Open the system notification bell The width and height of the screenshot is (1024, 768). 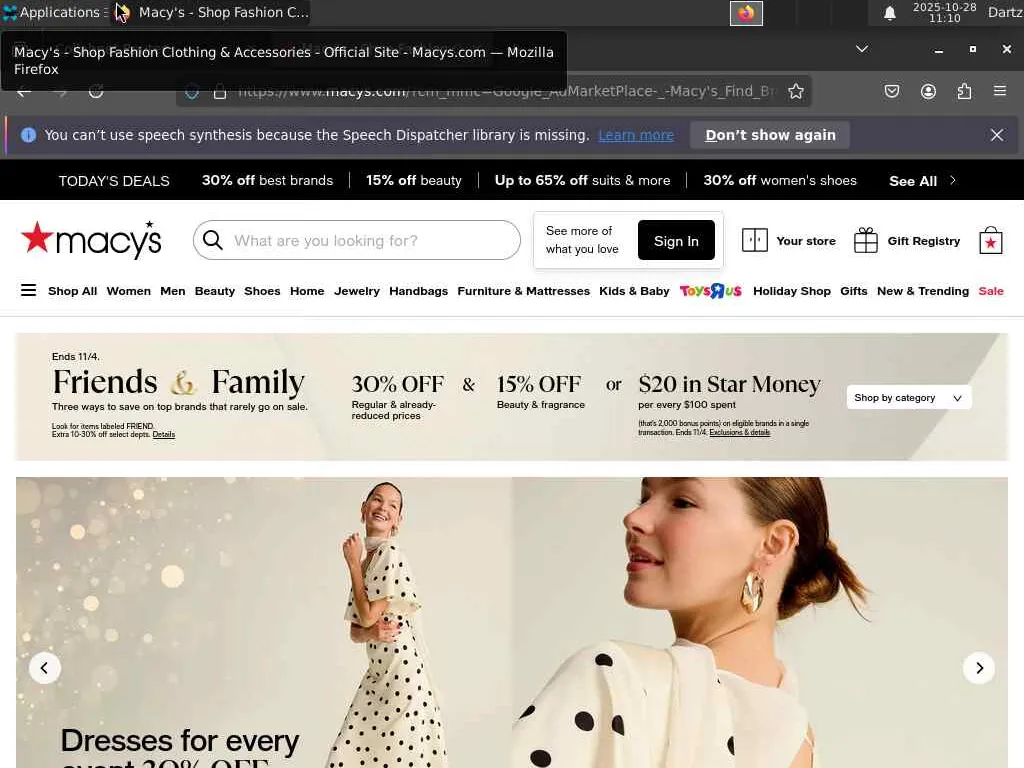coord(889,12)
